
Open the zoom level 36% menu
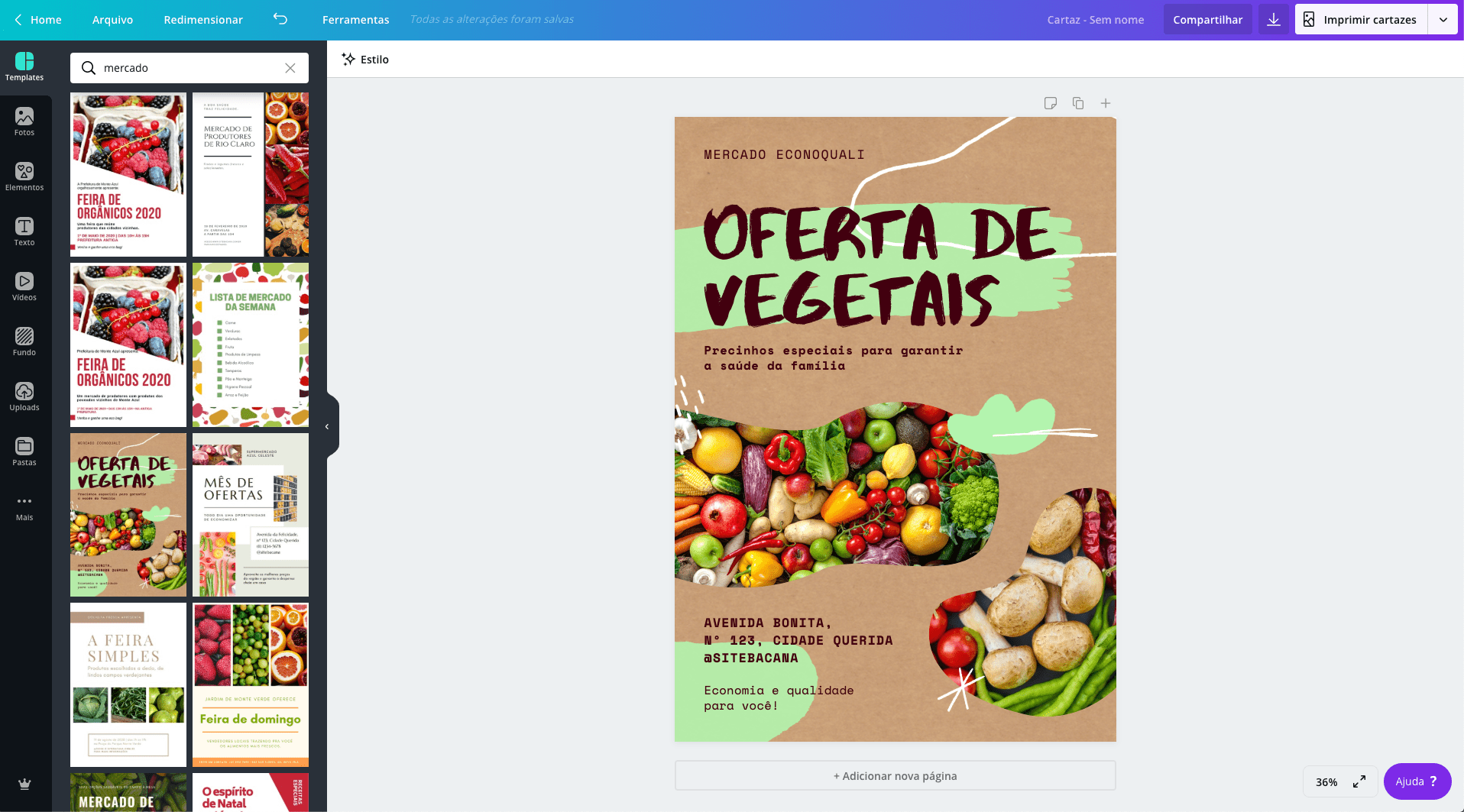click(1326, 782)
